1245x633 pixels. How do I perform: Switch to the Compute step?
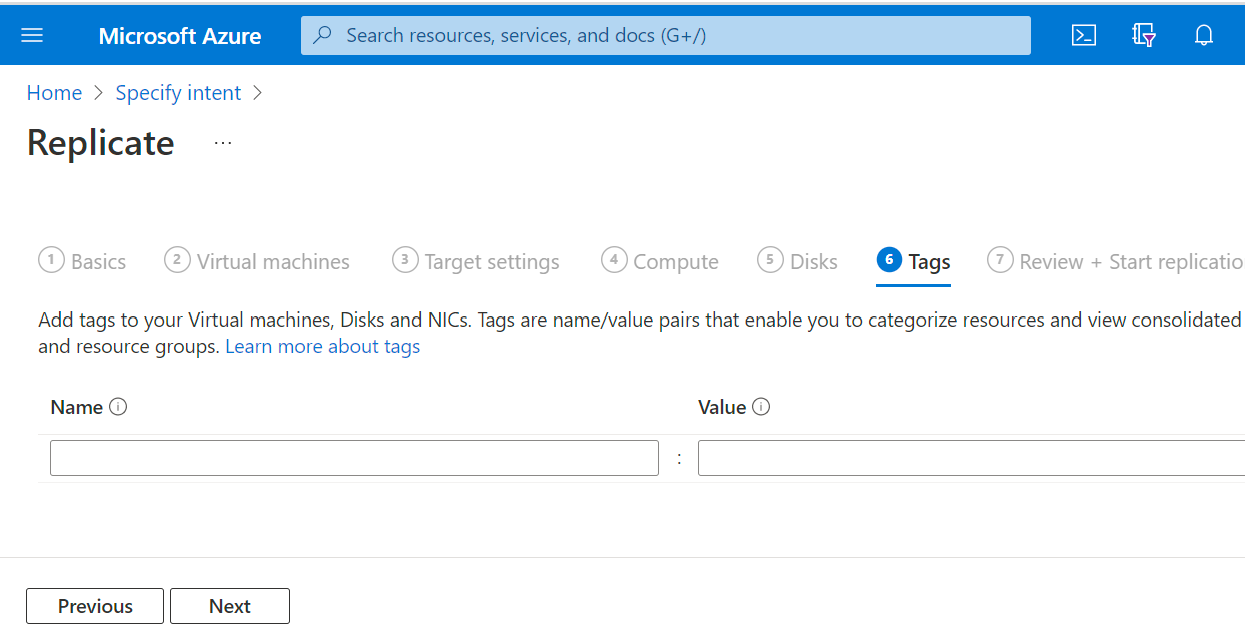[660, 261]
